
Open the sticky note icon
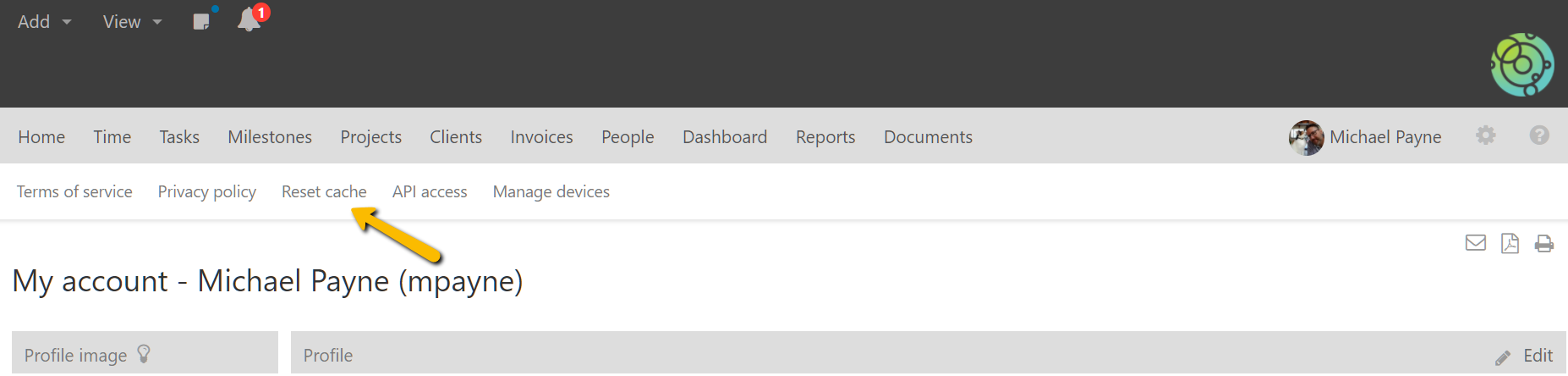pos(201,21)
